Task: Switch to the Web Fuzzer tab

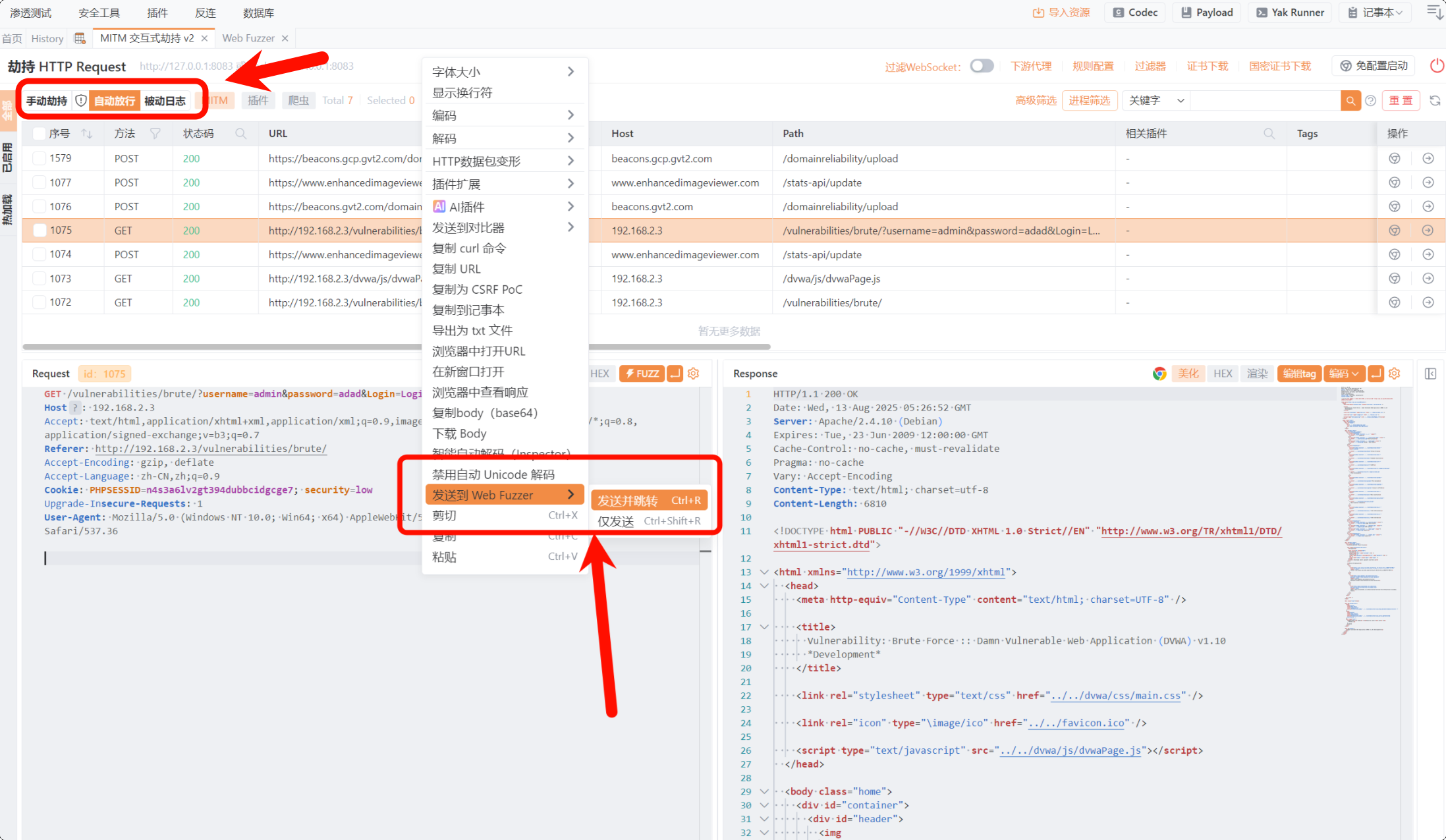Action: (248, 38)
